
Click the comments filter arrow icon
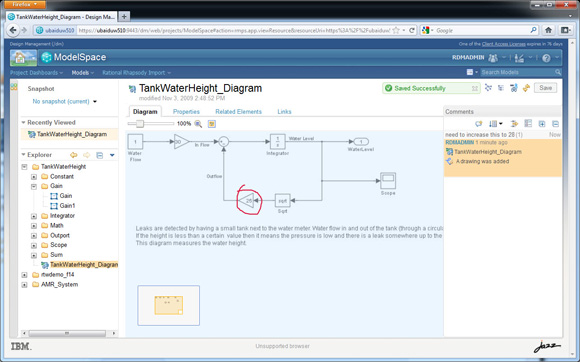(x=515, y=124)
